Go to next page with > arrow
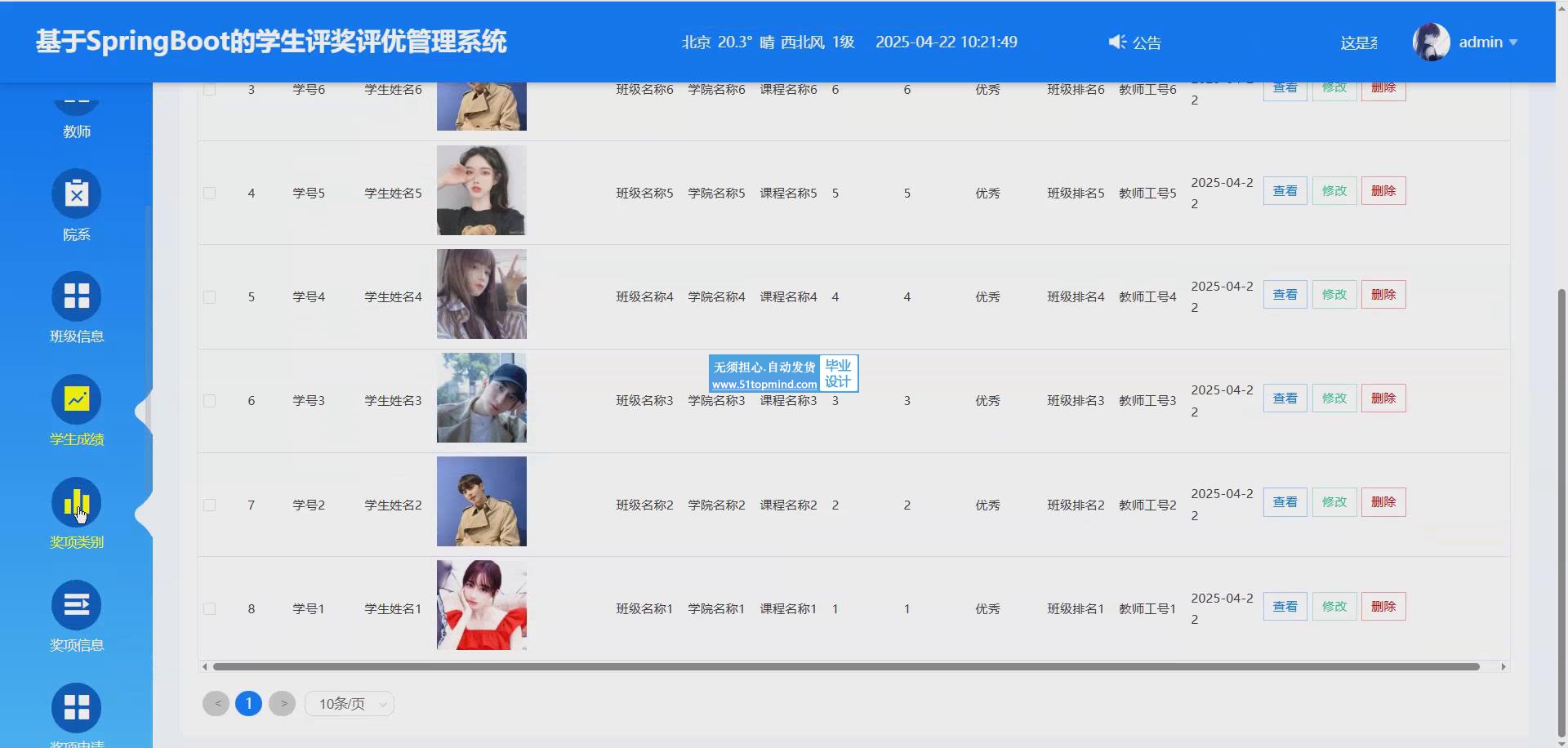 tap(283, 704)
